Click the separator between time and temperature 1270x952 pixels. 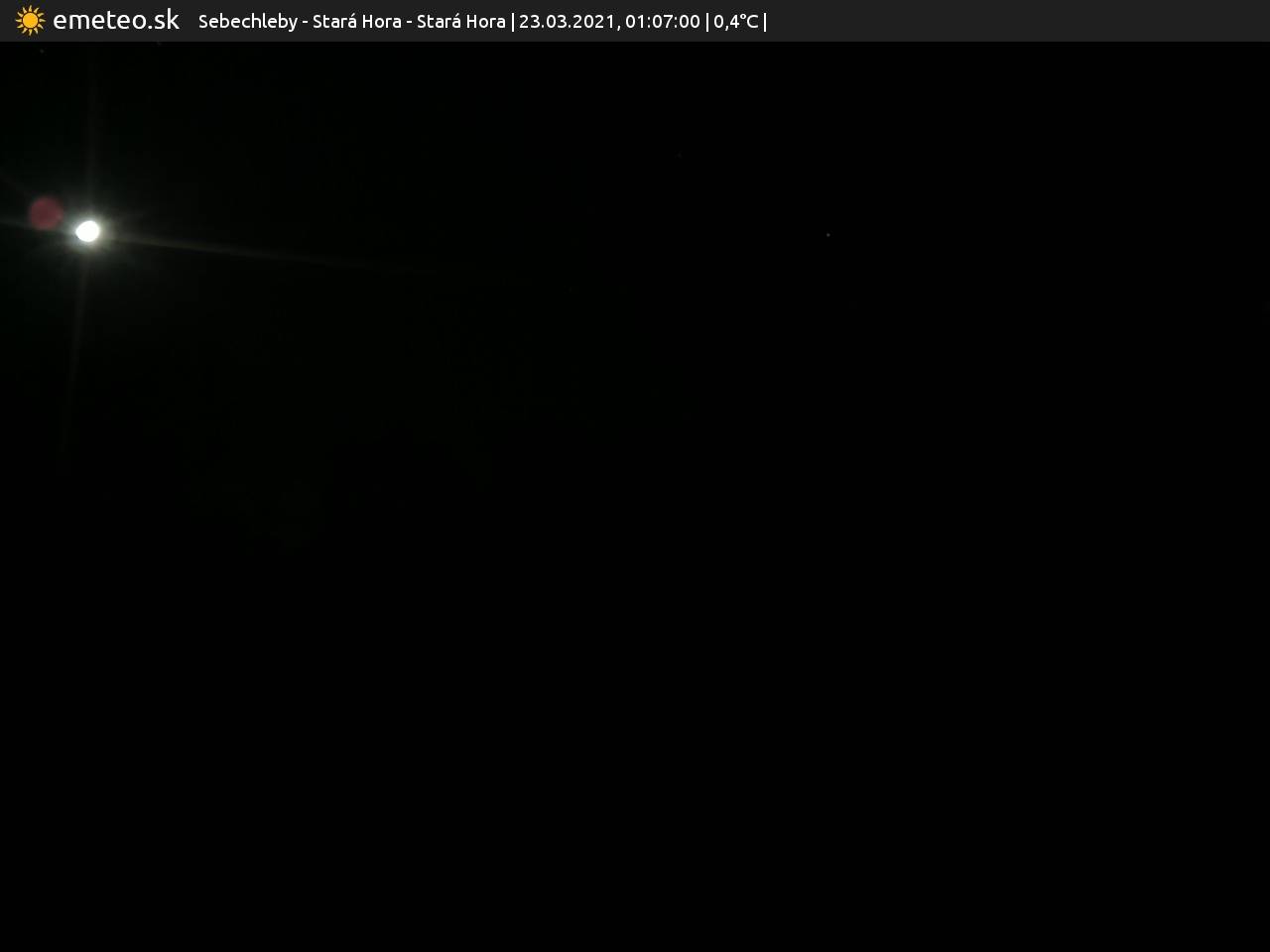(706, 22)
